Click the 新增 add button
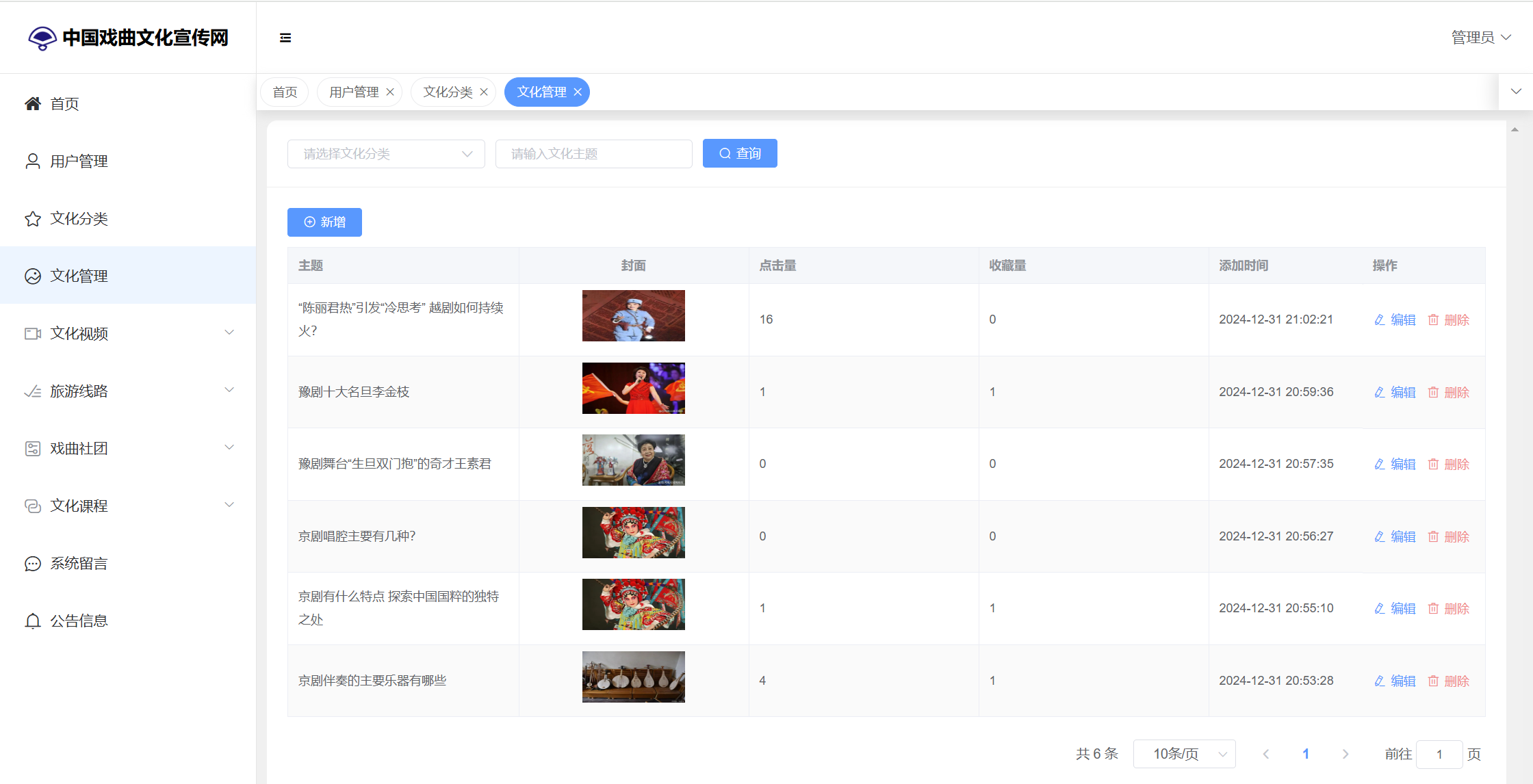This screenshot has height=784, width=1533. click(324, 222)
